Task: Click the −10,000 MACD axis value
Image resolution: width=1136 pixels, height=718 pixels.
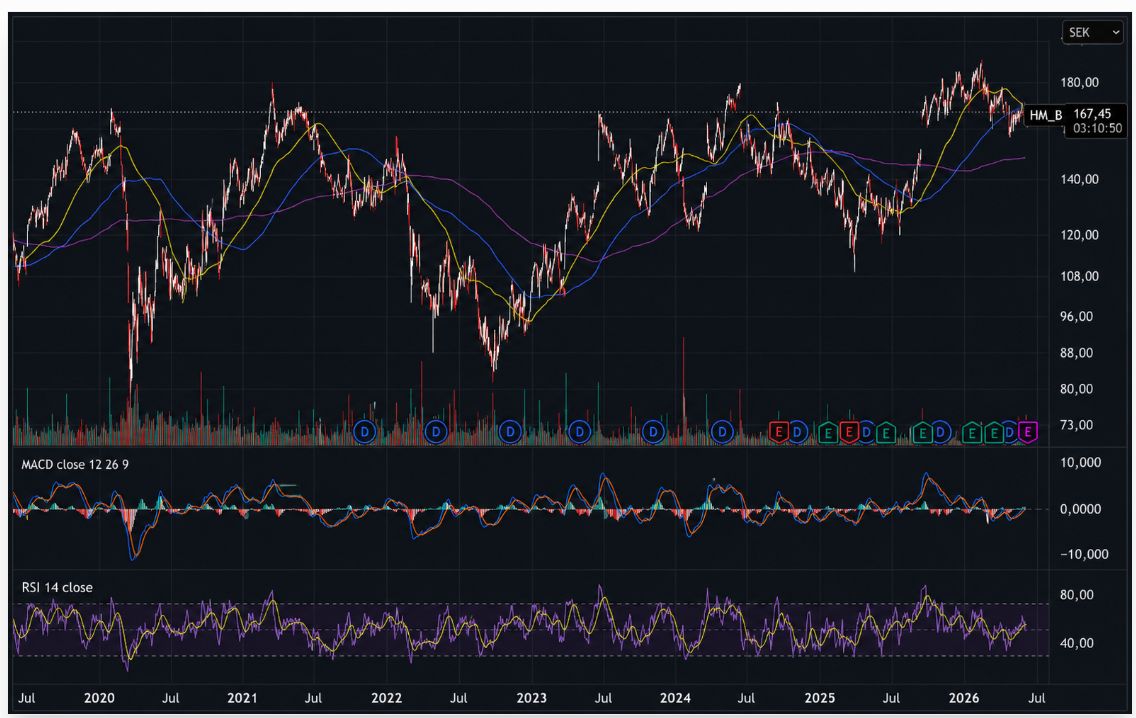Action: pyautogui.click(x=1084, y=554)
